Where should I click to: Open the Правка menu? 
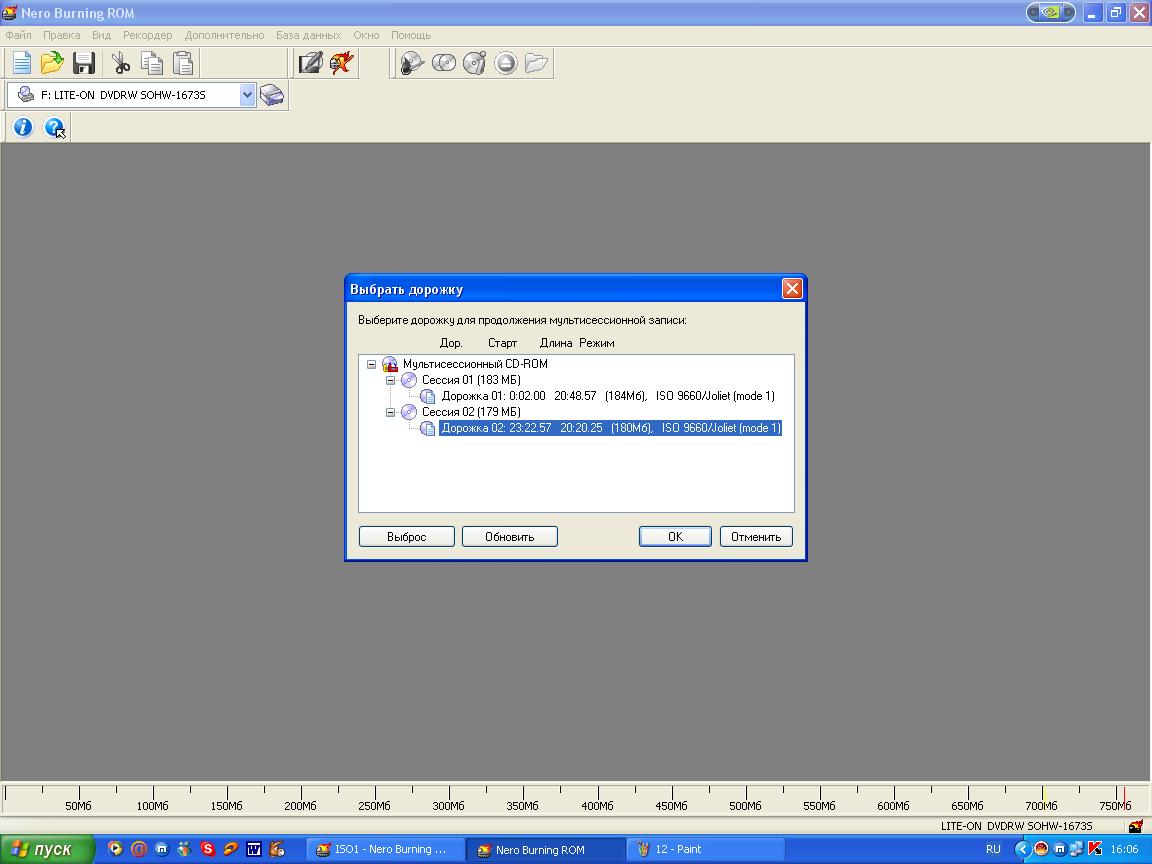tap(62, 35)
